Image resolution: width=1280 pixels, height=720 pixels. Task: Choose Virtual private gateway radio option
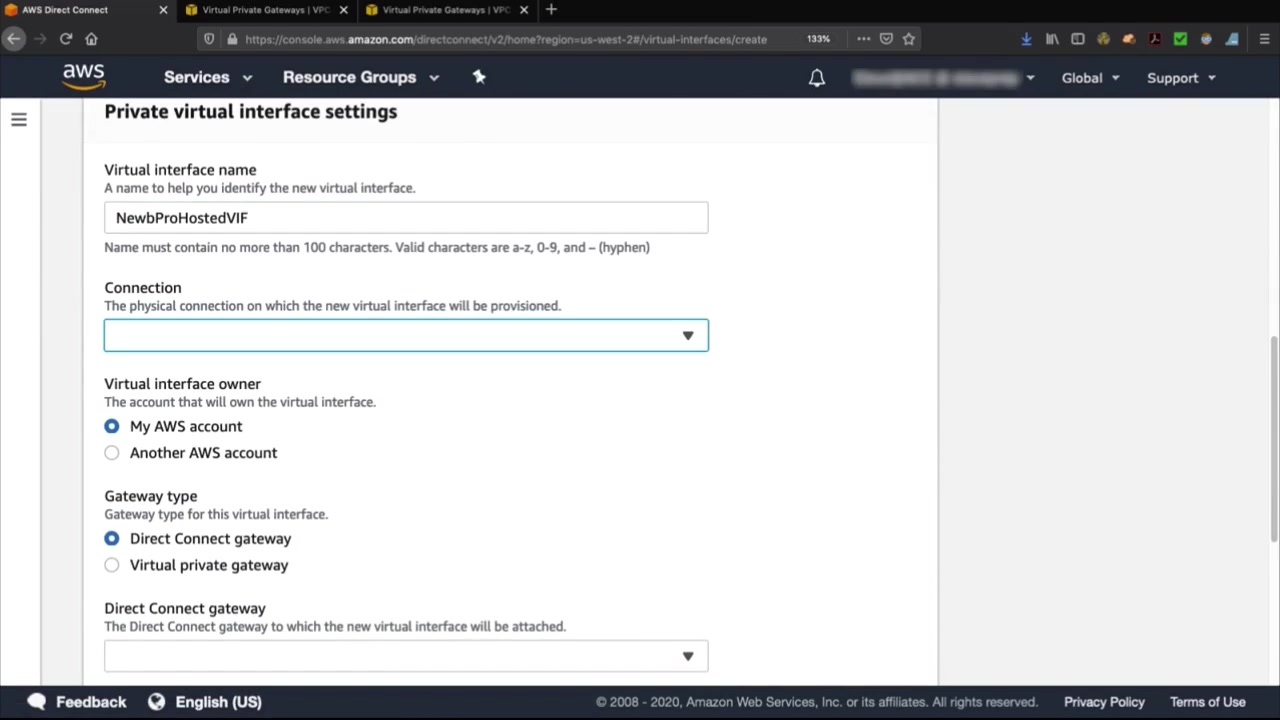coord(112,565)
